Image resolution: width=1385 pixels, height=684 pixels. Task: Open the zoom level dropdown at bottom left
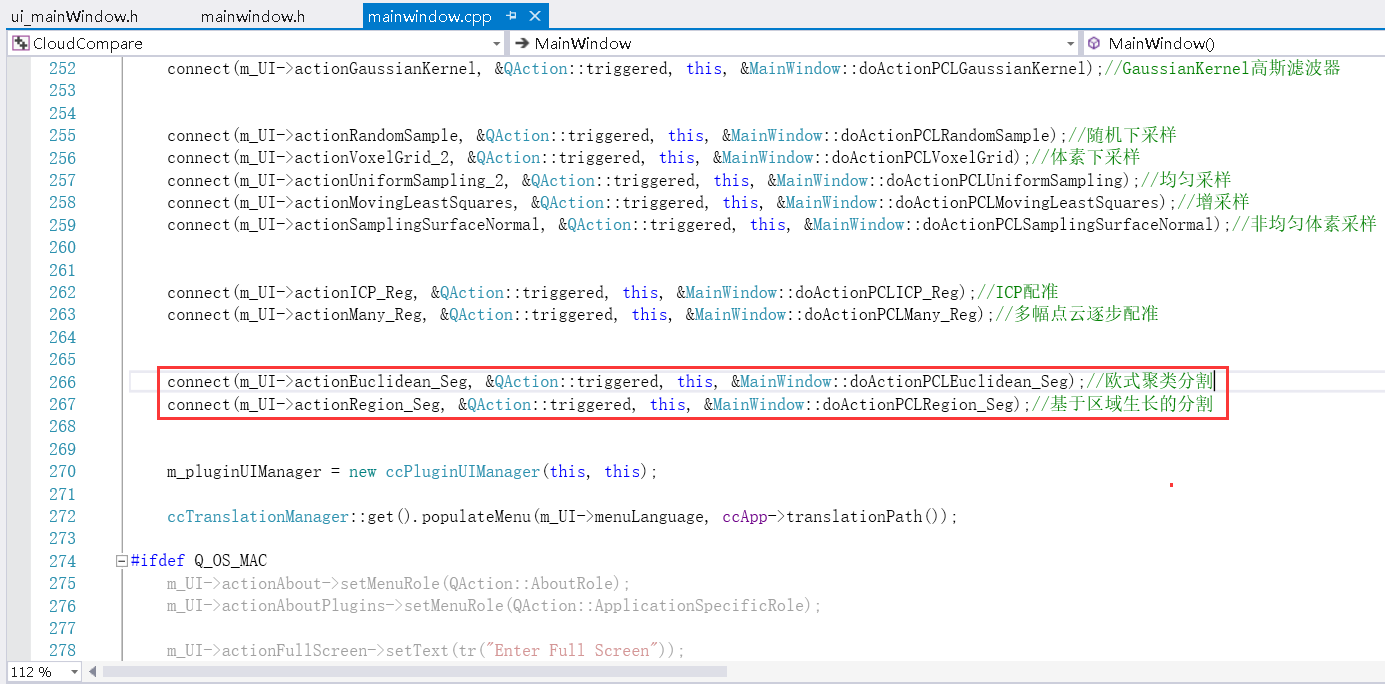point(74,671)
